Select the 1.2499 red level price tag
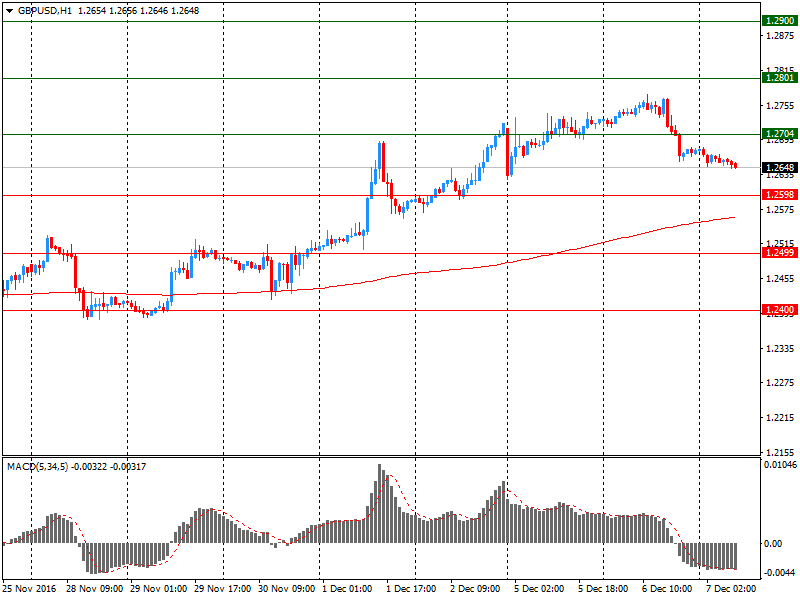 [x=779, y=253]
